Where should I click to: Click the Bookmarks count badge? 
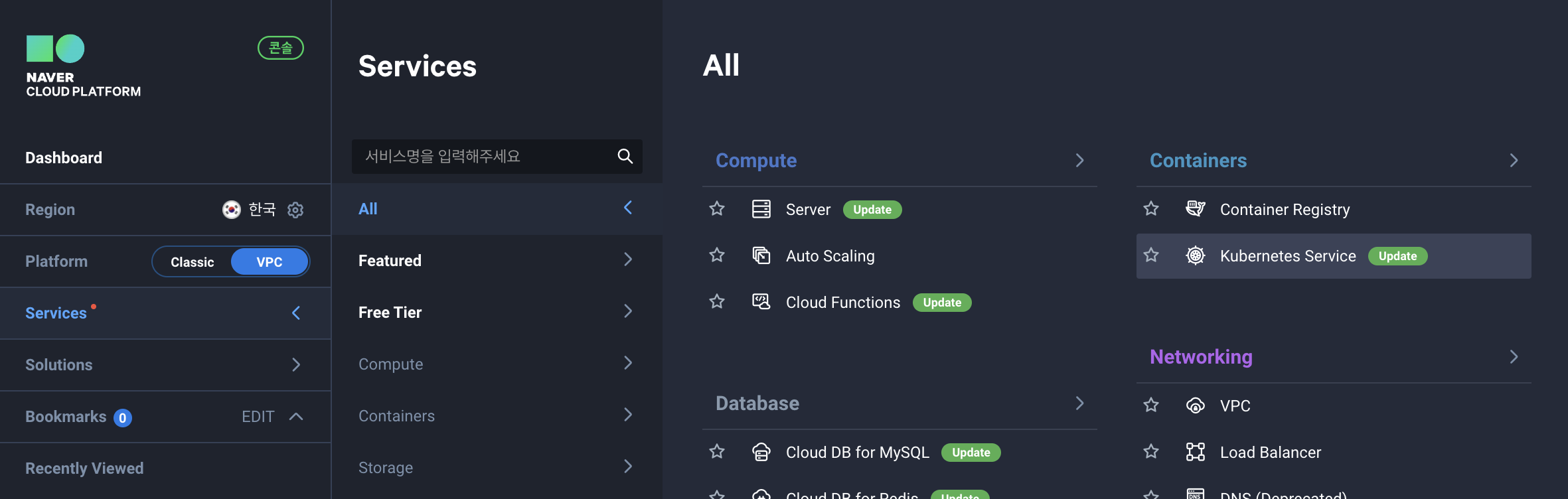click(123, 418)
